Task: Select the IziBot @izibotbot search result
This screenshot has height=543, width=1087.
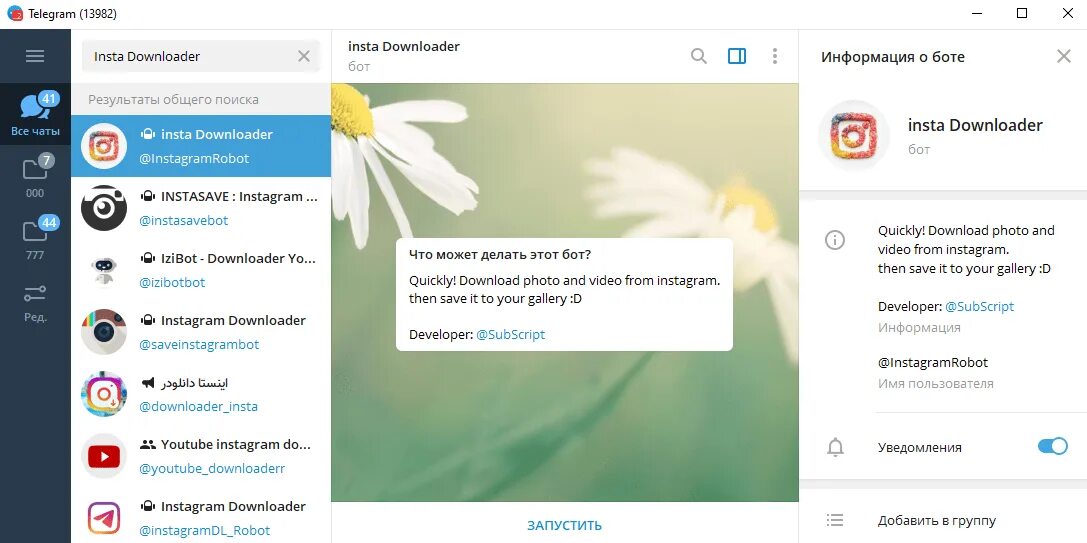Action: (201, 270)
